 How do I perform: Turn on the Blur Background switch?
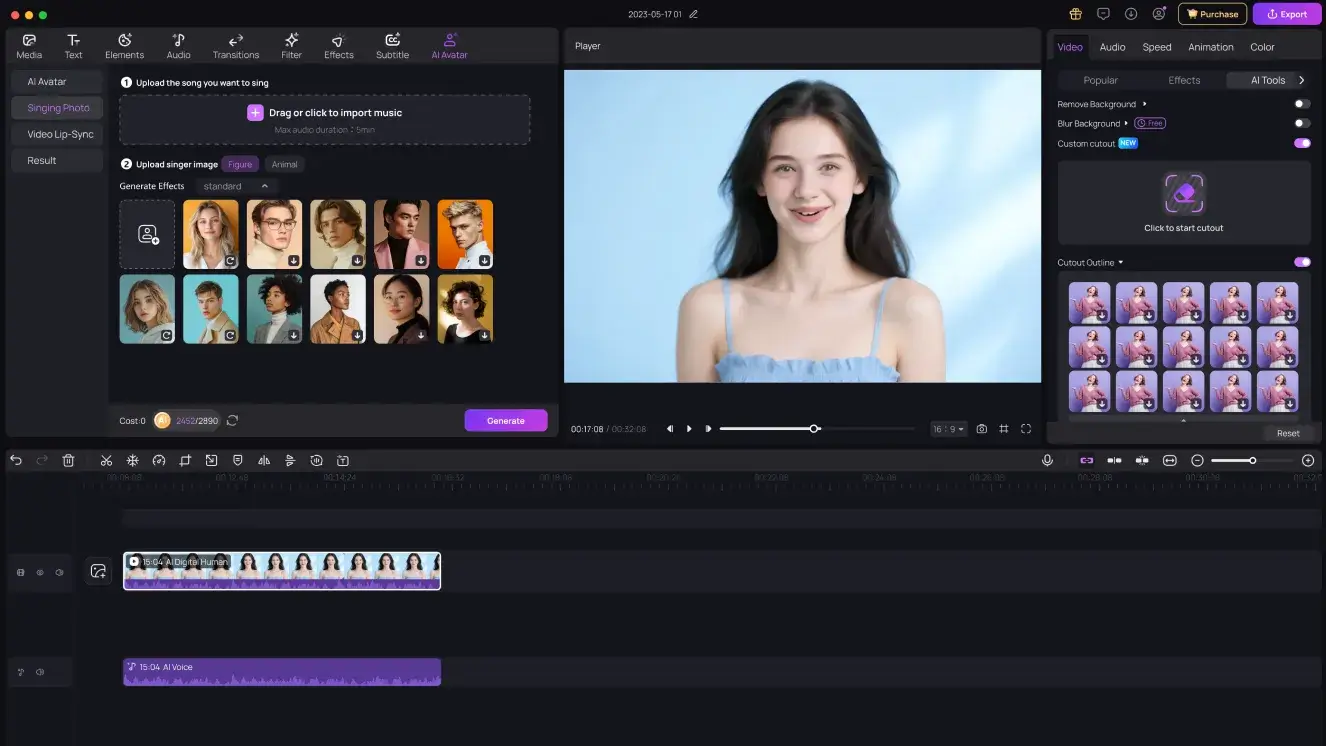pyautogui.click(x=1301, y=123)
